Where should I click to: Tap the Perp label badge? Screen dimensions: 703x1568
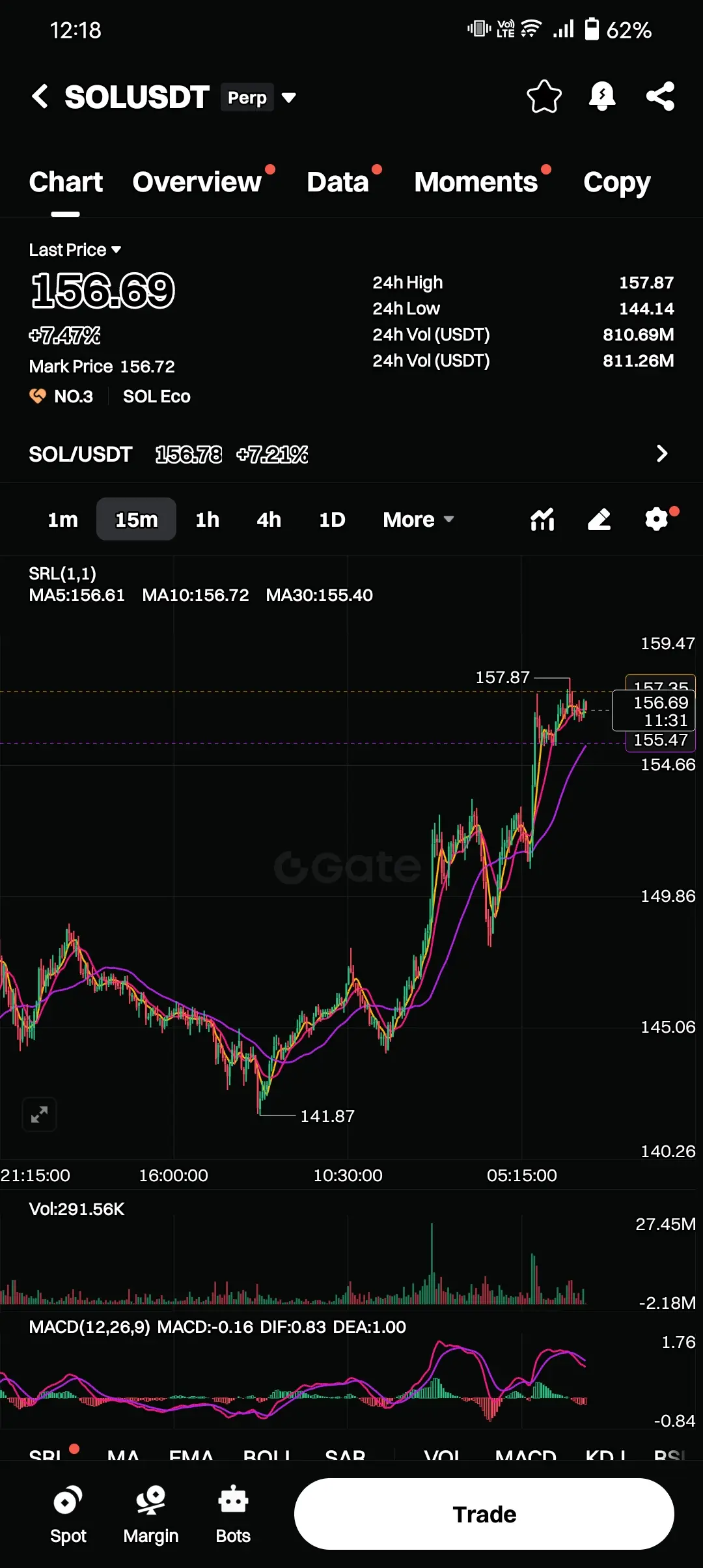coord(247,97)
